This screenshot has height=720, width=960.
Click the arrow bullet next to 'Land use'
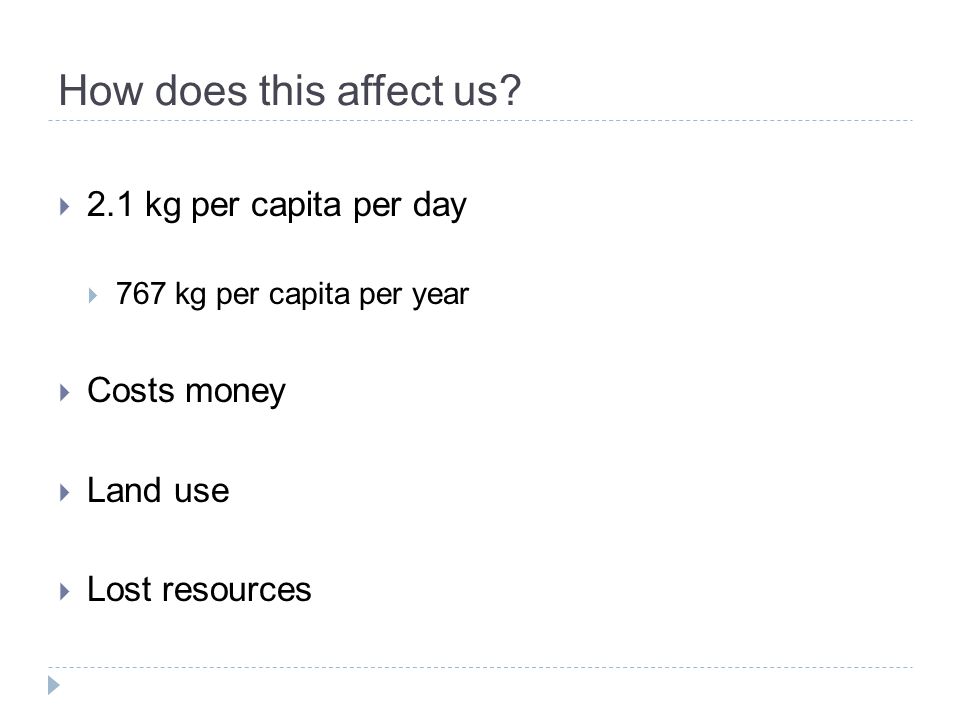pos(65,492)
